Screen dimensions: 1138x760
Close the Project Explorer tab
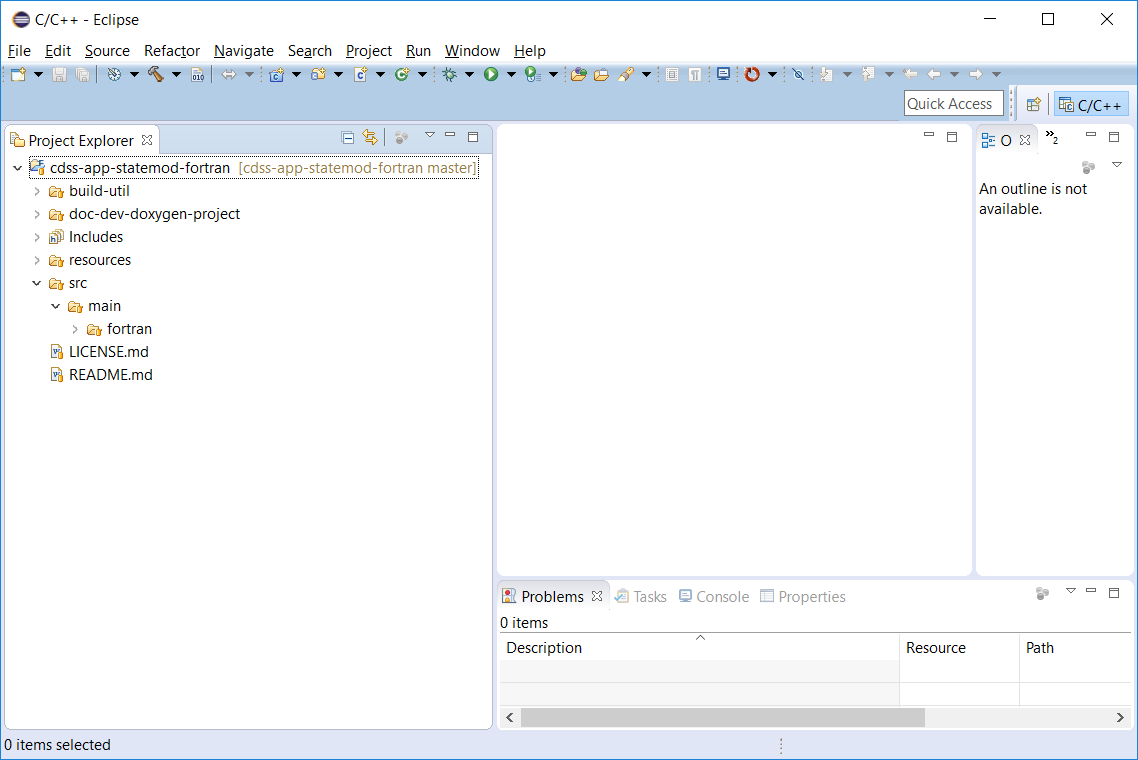(147, 139)
